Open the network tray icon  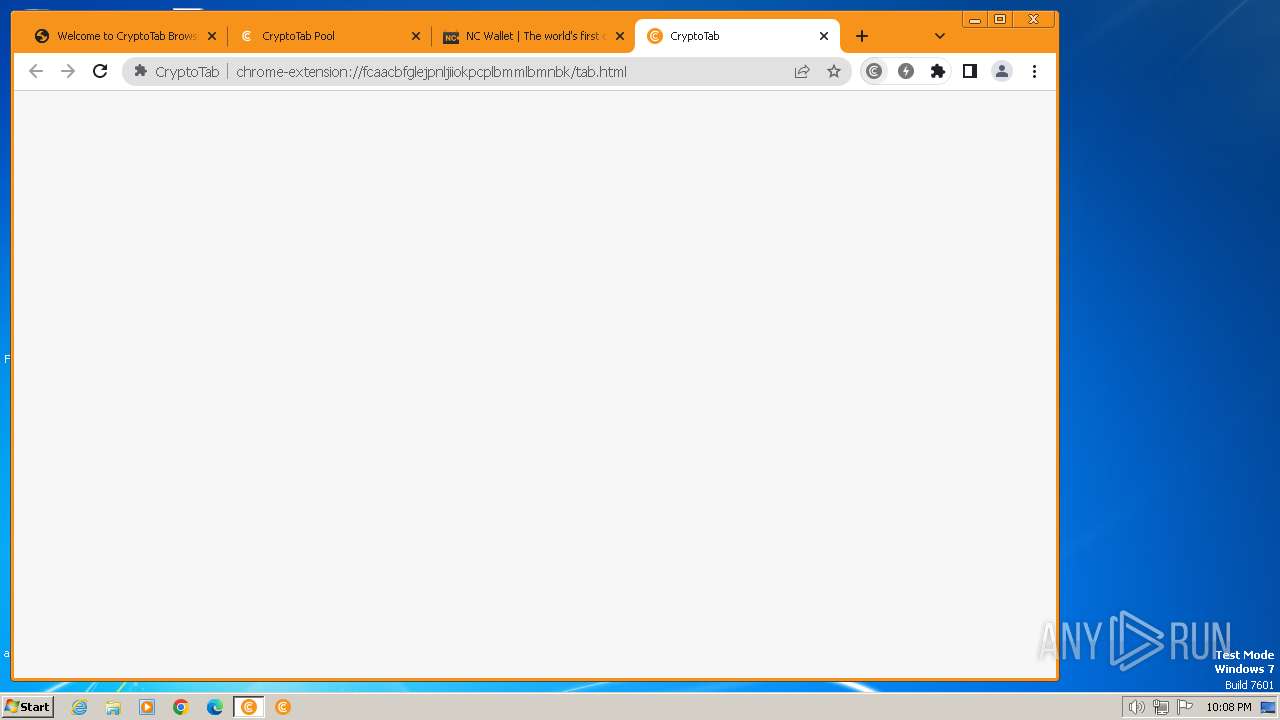tap(1161, 707)
